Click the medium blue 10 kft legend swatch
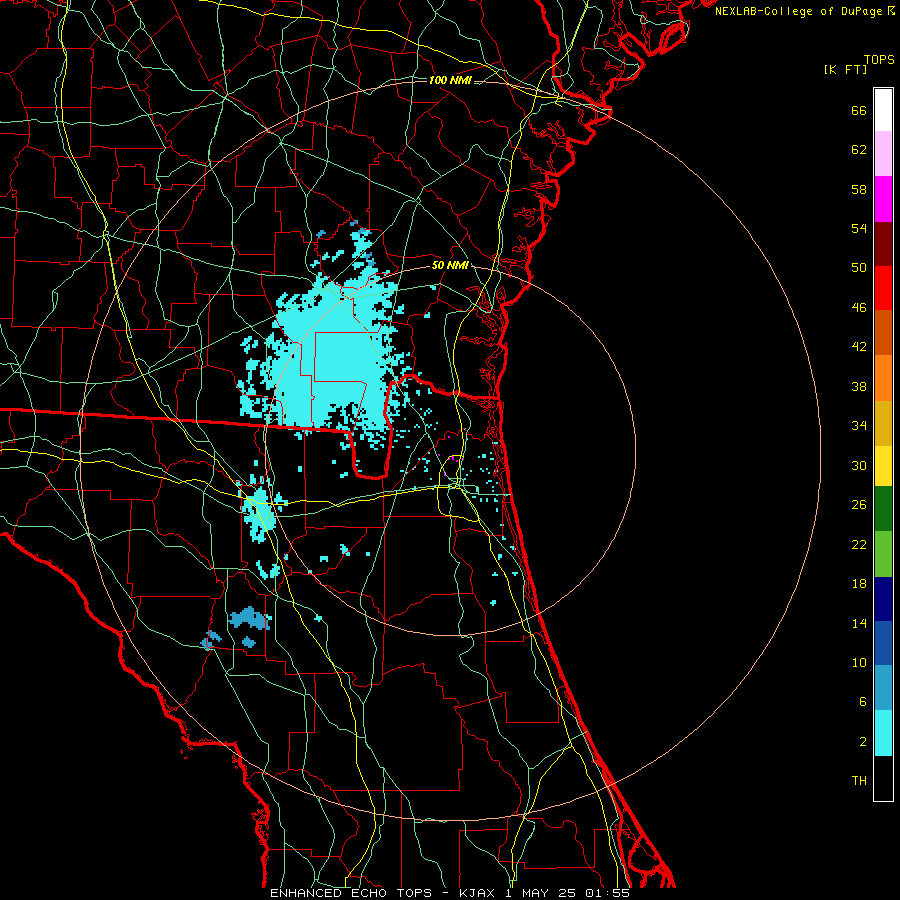This screenshot has height=900, width=900. 883,643
